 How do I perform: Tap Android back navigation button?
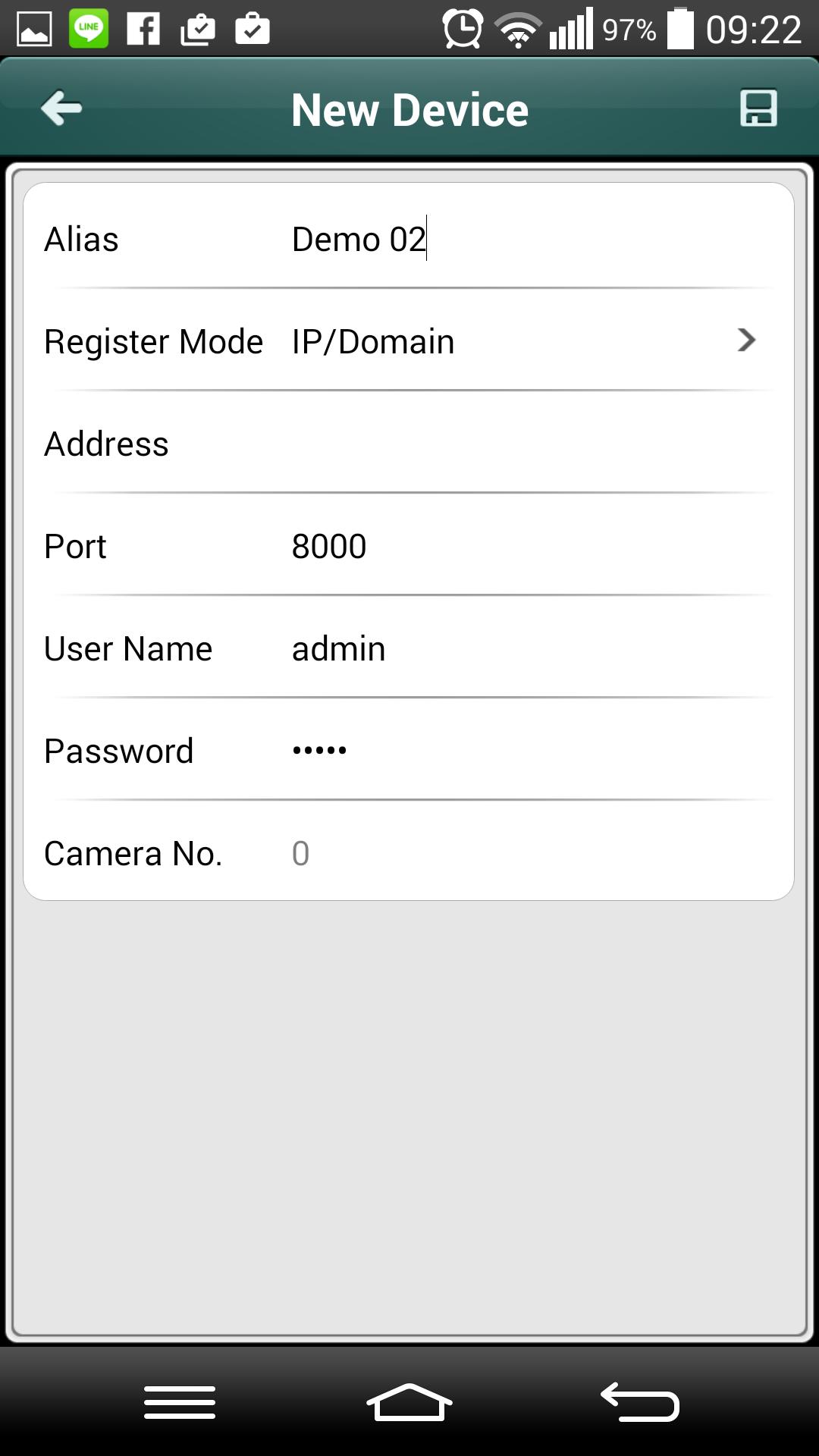[x=639, y=1402]
